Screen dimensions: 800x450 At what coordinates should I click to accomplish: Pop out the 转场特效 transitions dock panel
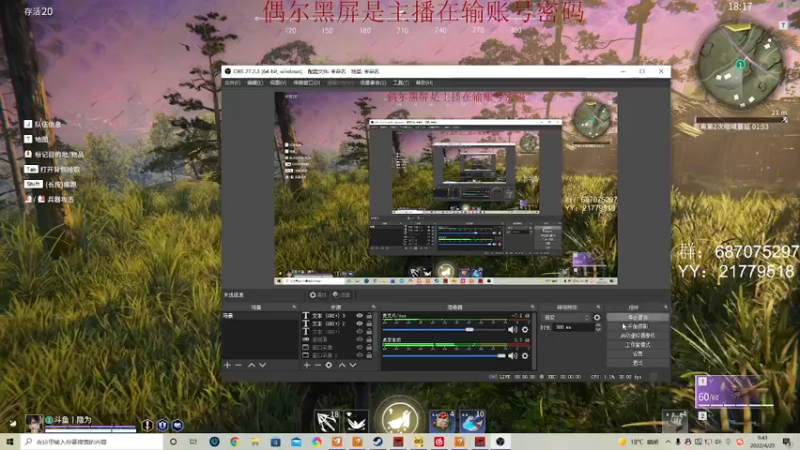[598, 307]
